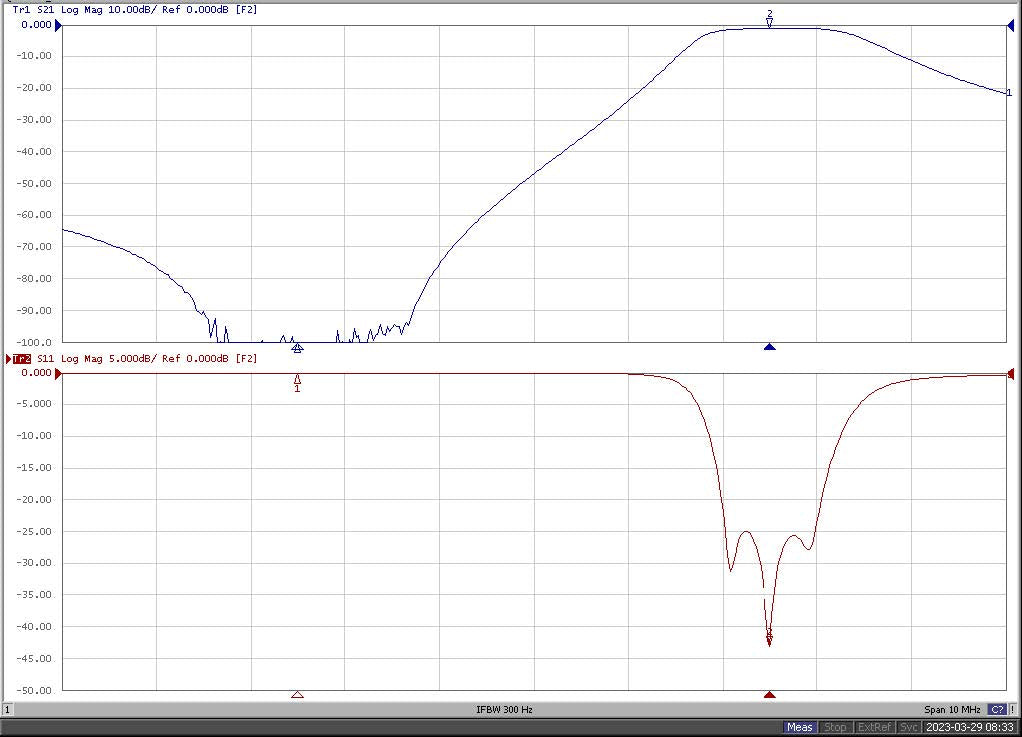
Task: Click red filled marker triangle on S11 bottom axis
Action: click(769, 695)
